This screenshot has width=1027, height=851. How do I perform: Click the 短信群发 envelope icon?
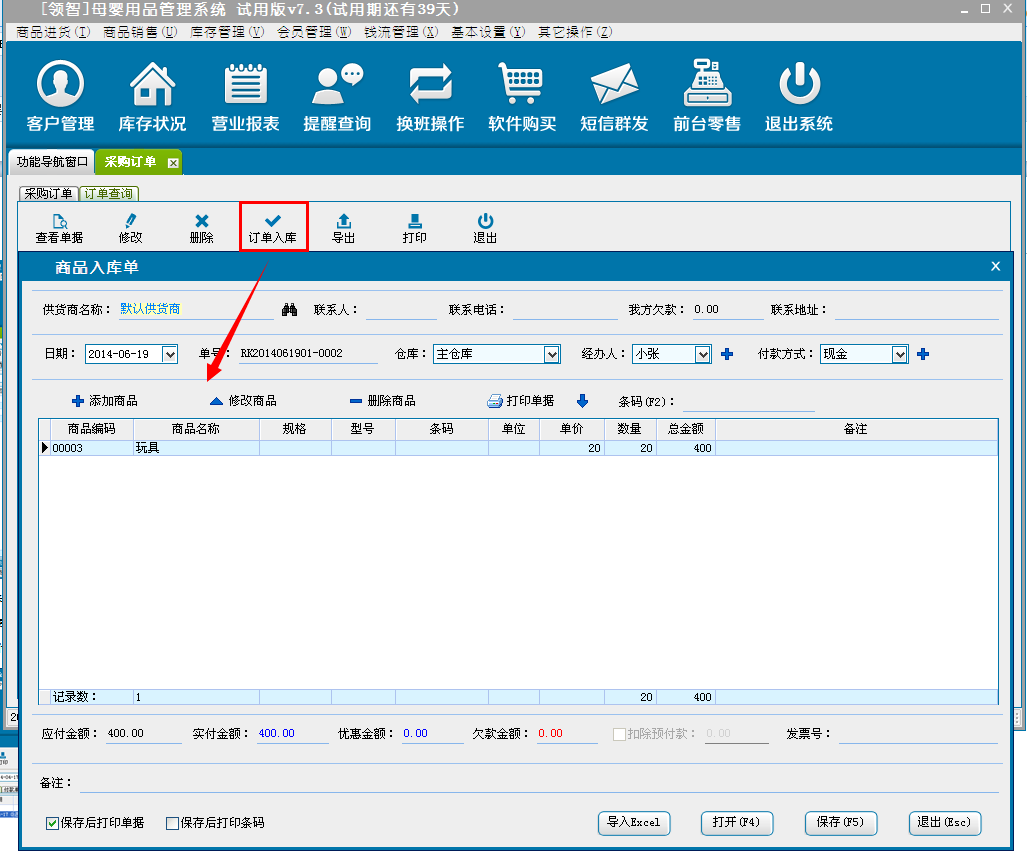click(614, 85)
